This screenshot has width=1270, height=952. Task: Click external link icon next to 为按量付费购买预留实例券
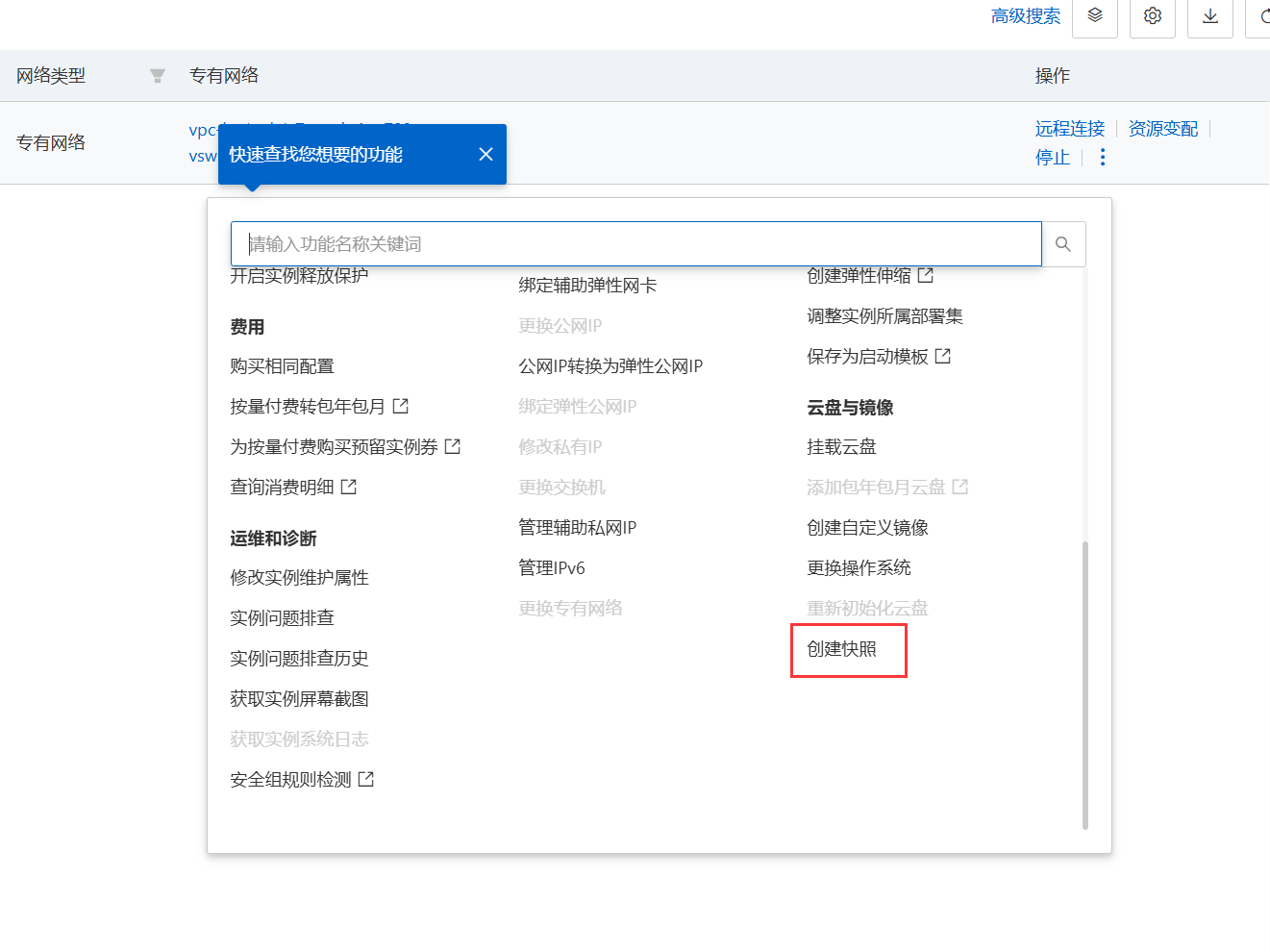tap(453, 446)
